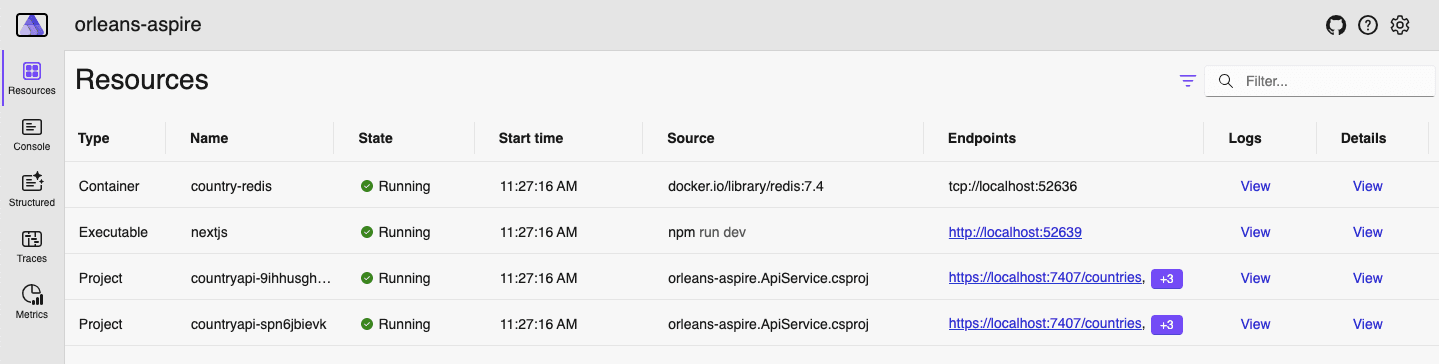Select the nextjs name cell
This screenshot has width=1439, height=364.
point(210,232)
